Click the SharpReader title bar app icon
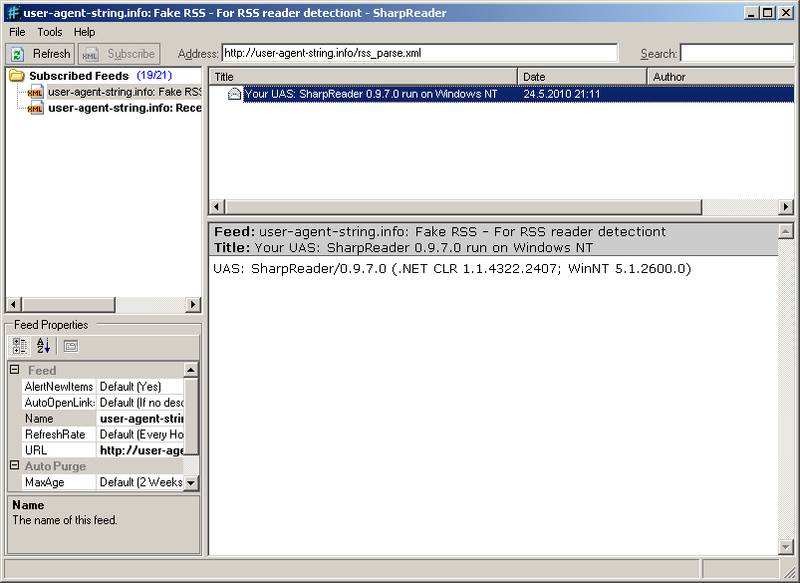Viewport: 800px width, 583px height. click(x=14, y=13)
